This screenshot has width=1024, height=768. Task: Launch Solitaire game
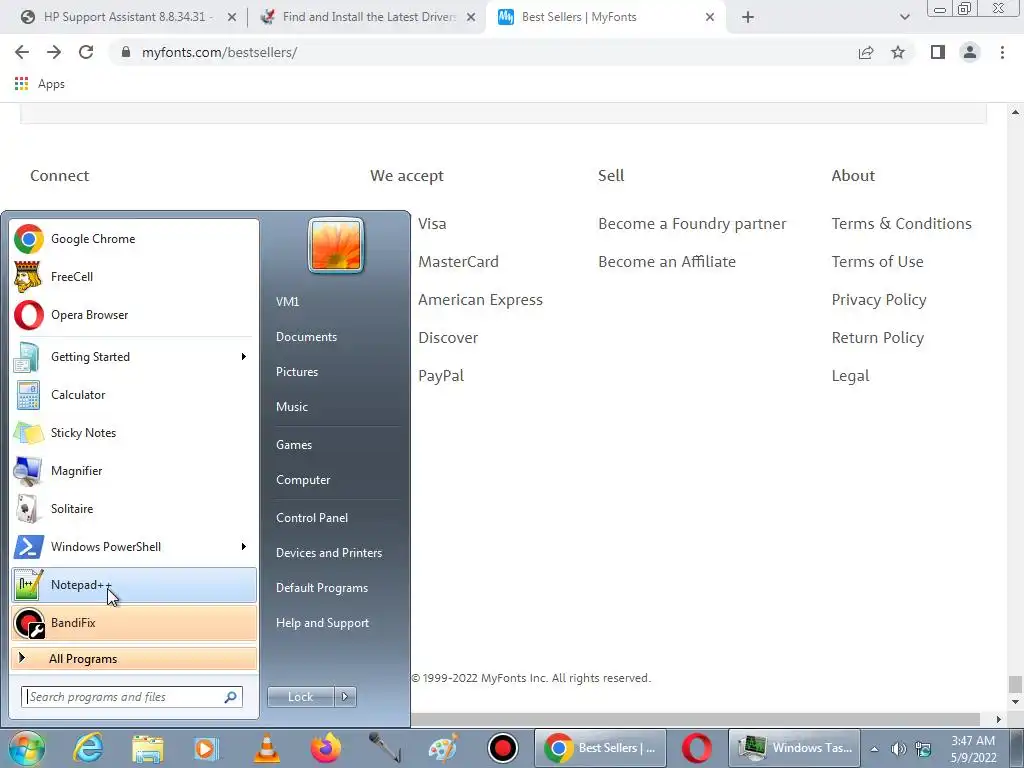[134, 509]
